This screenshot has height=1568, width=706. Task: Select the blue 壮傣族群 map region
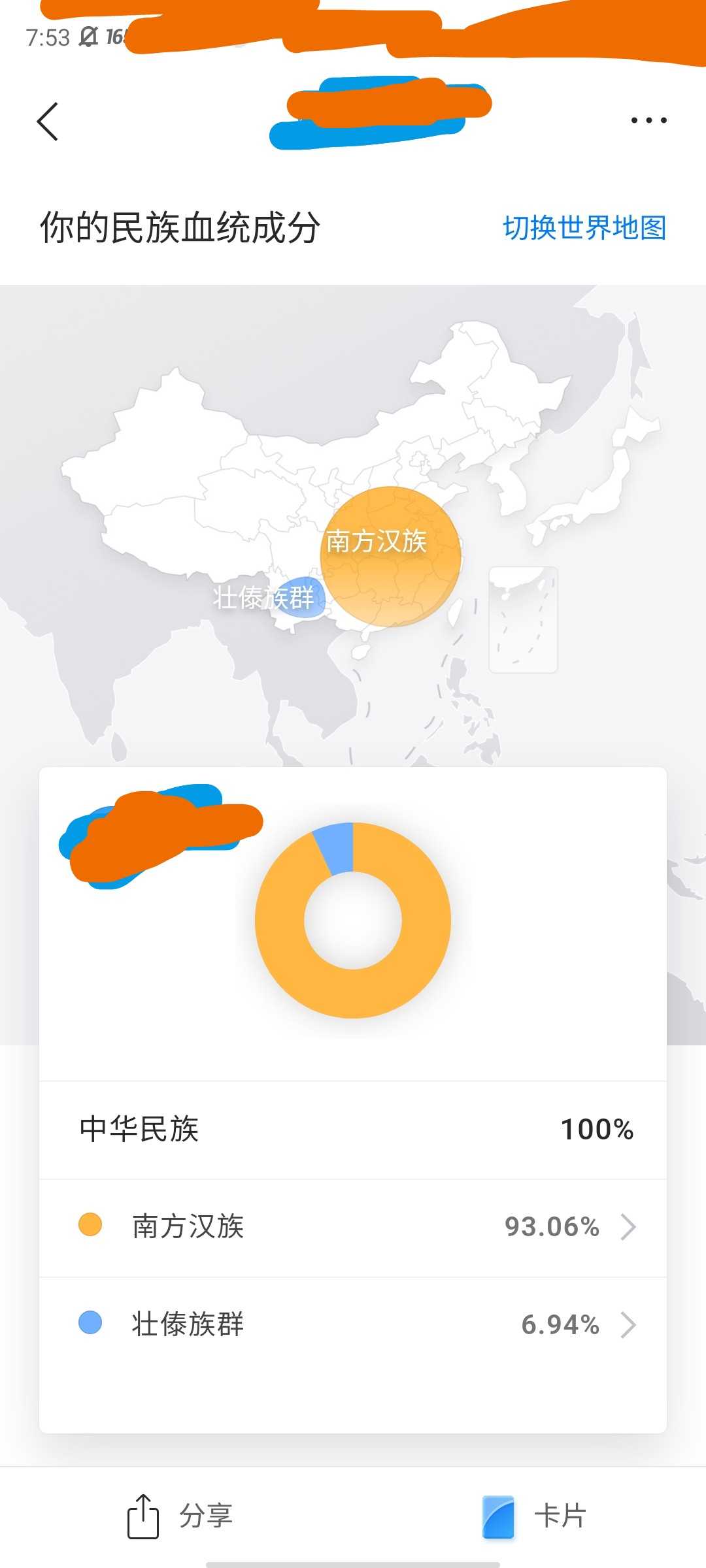point(299,598)
